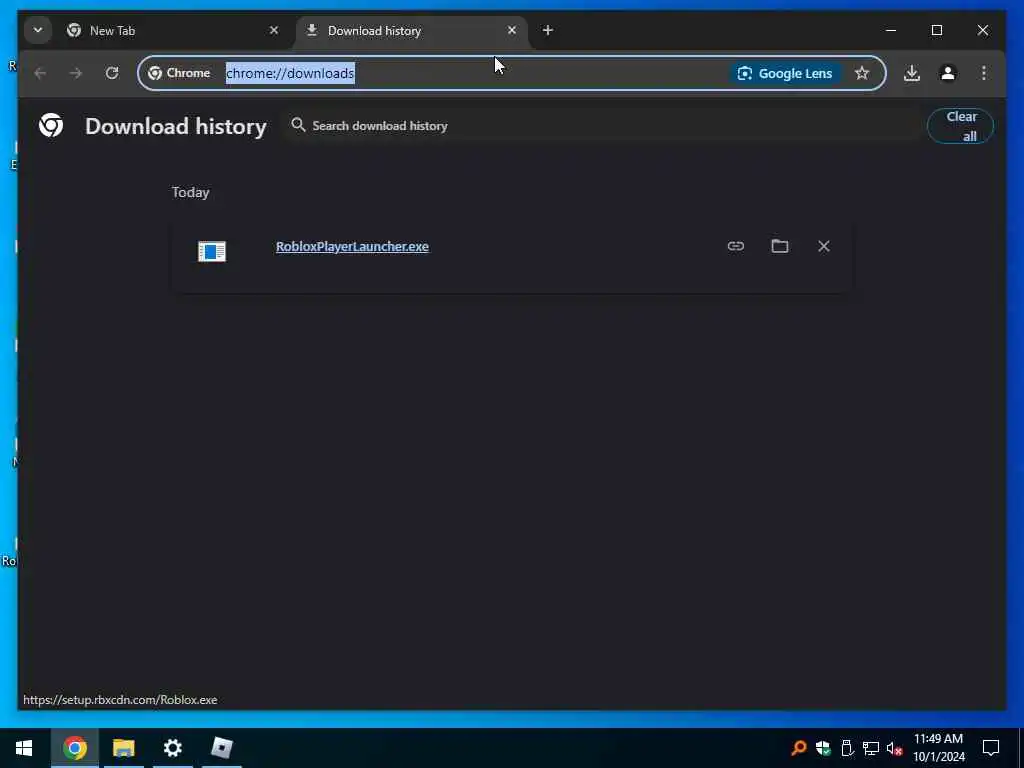The height and width of the screenshot is (768, 1024).
Task: Open the downloads toolbar icon
Action: pos(912,73)
